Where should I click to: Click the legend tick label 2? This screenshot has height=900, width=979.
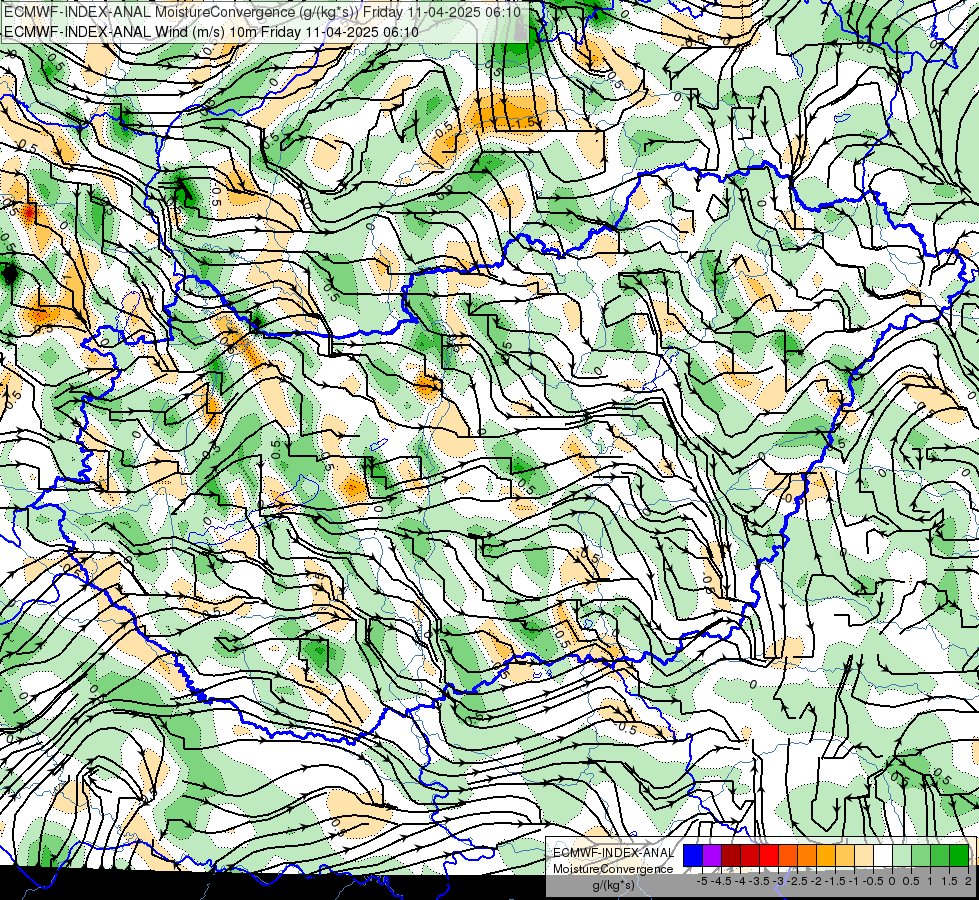(968, 881)
